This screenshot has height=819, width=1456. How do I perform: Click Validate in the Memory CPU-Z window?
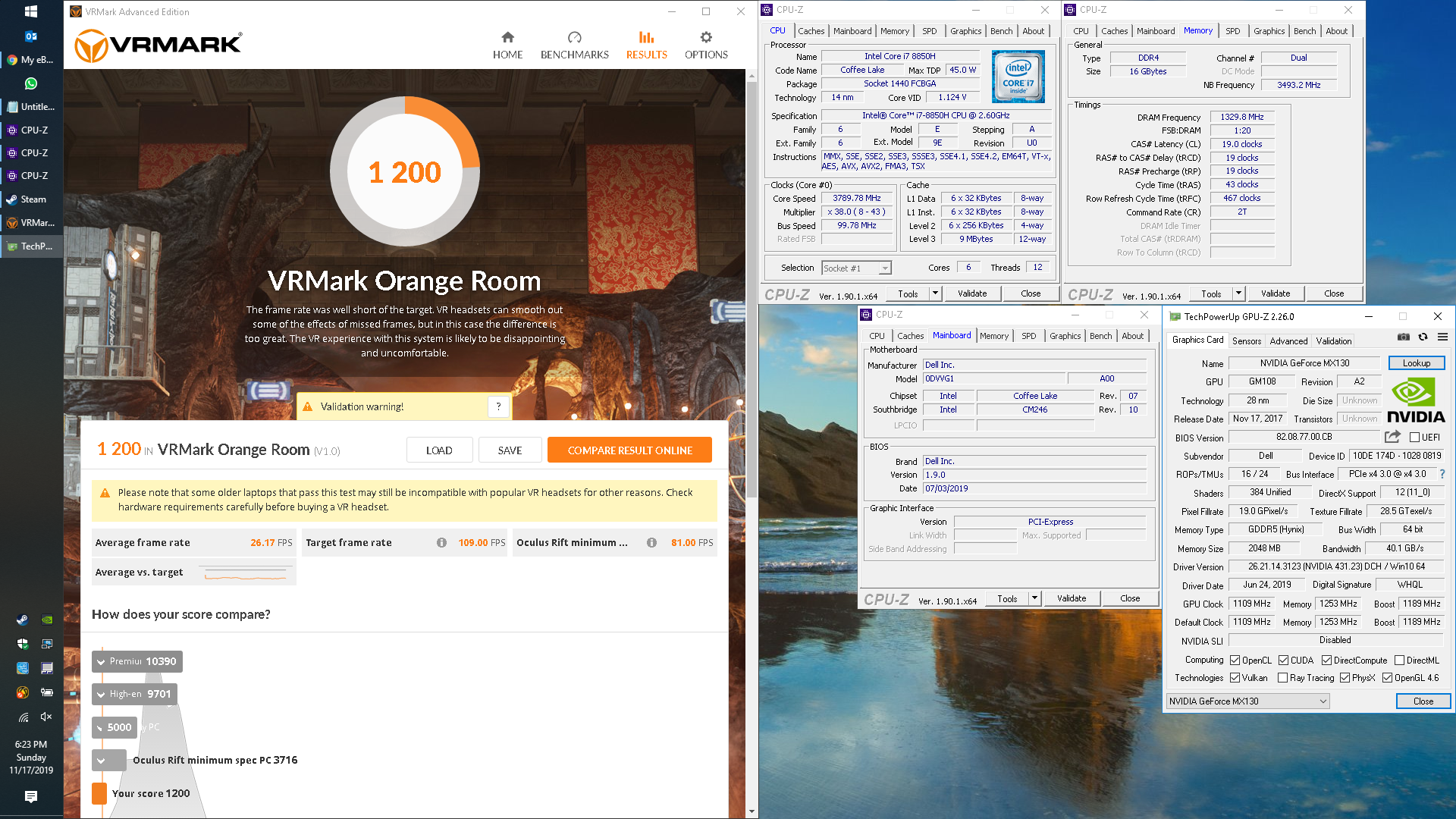pyautogui.click(x=1275, y=293)
